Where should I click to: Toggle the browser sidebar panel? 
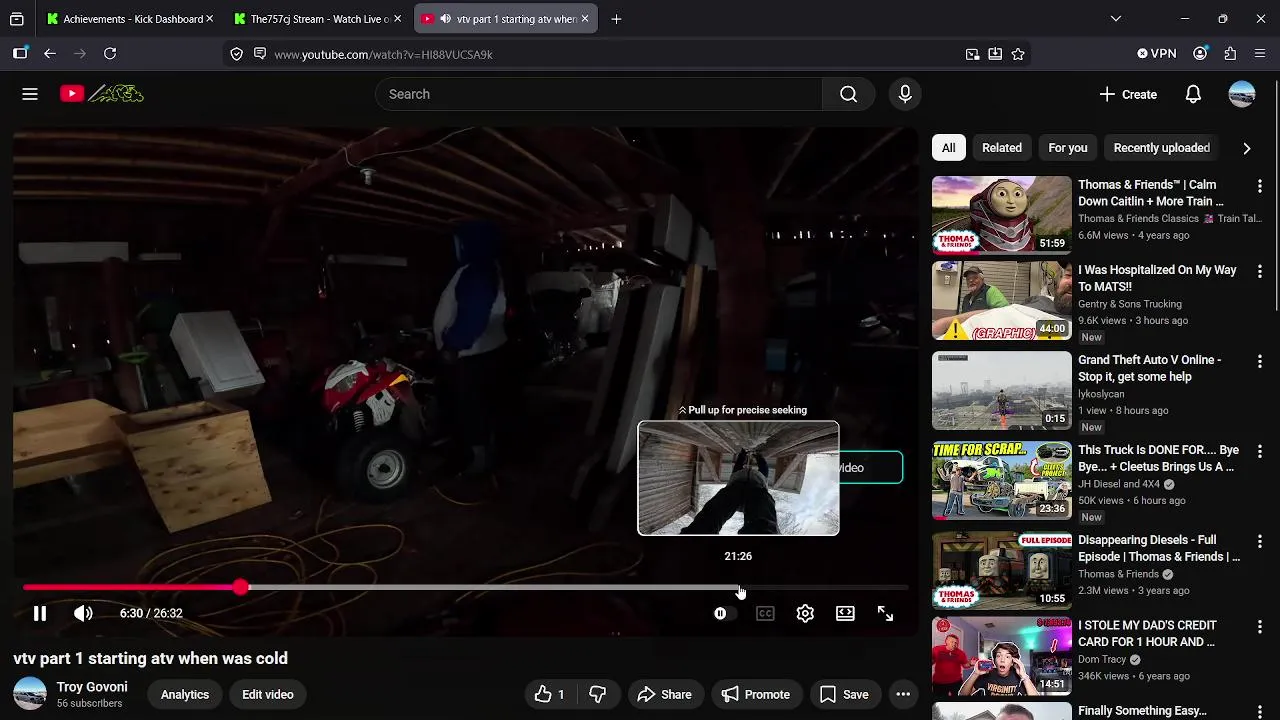pyautogui.click(x=20, y=54)
